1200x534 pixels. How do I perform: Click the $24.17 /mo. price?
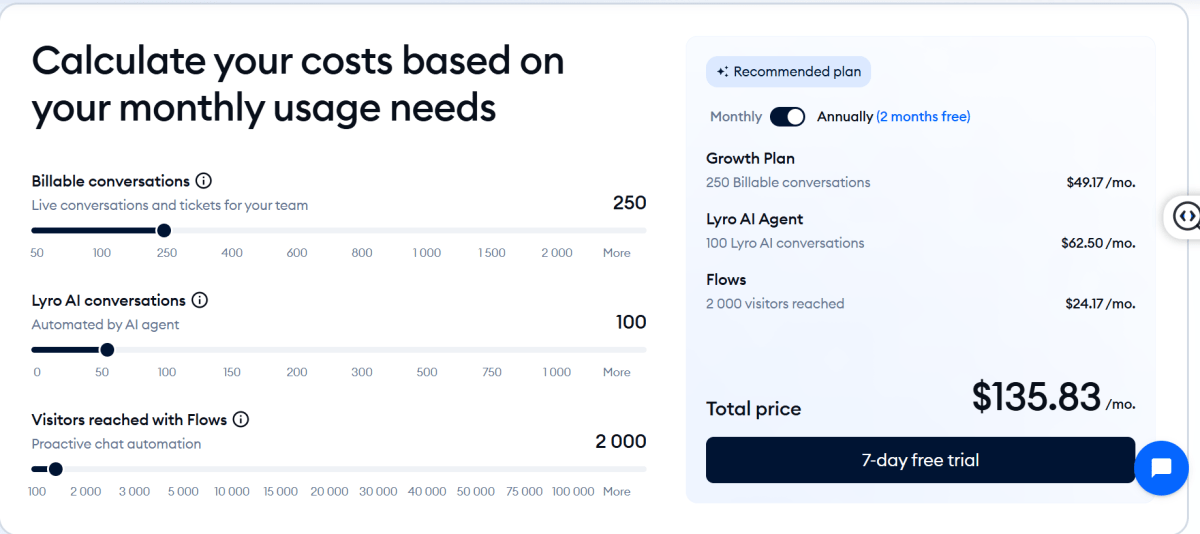coord(1101,303)
